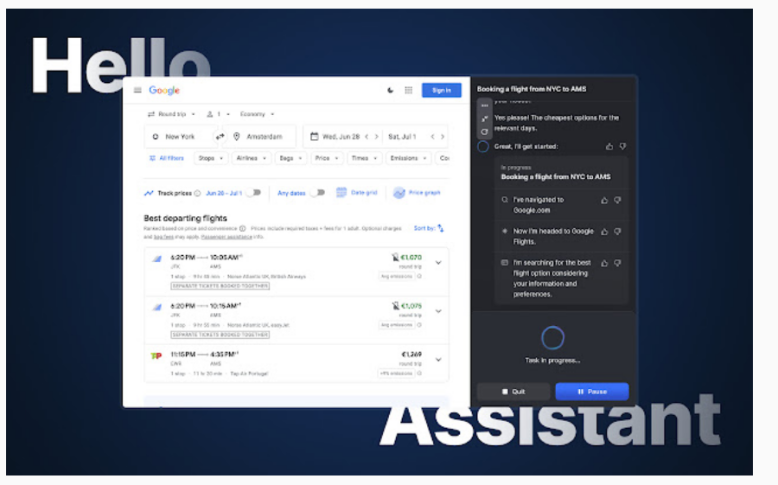
Task: Go to previous departure day
Action: point(367,137)
